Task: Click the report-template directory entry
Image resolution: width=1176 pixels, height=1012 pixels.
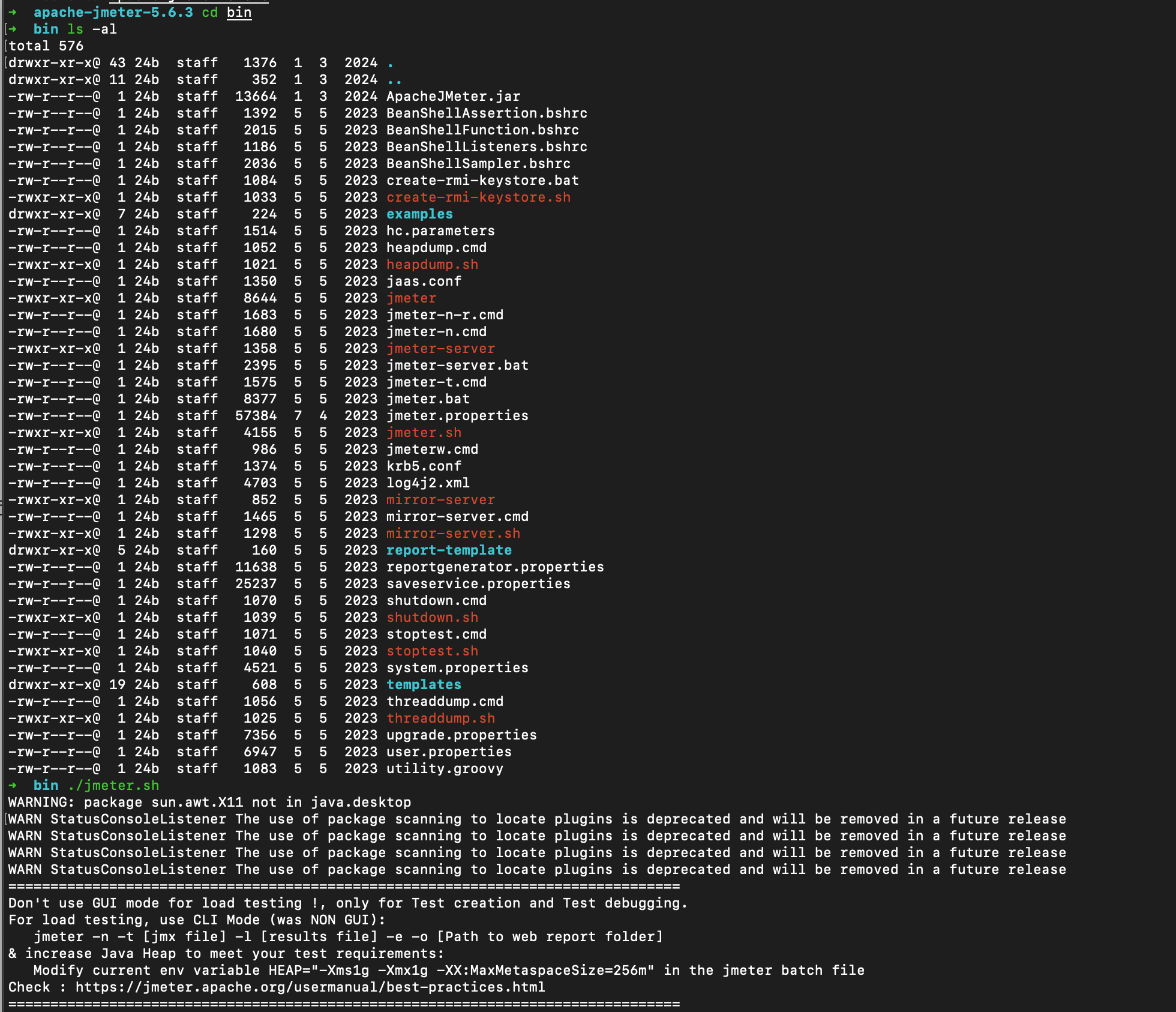Action: click(x=449, y=550)
